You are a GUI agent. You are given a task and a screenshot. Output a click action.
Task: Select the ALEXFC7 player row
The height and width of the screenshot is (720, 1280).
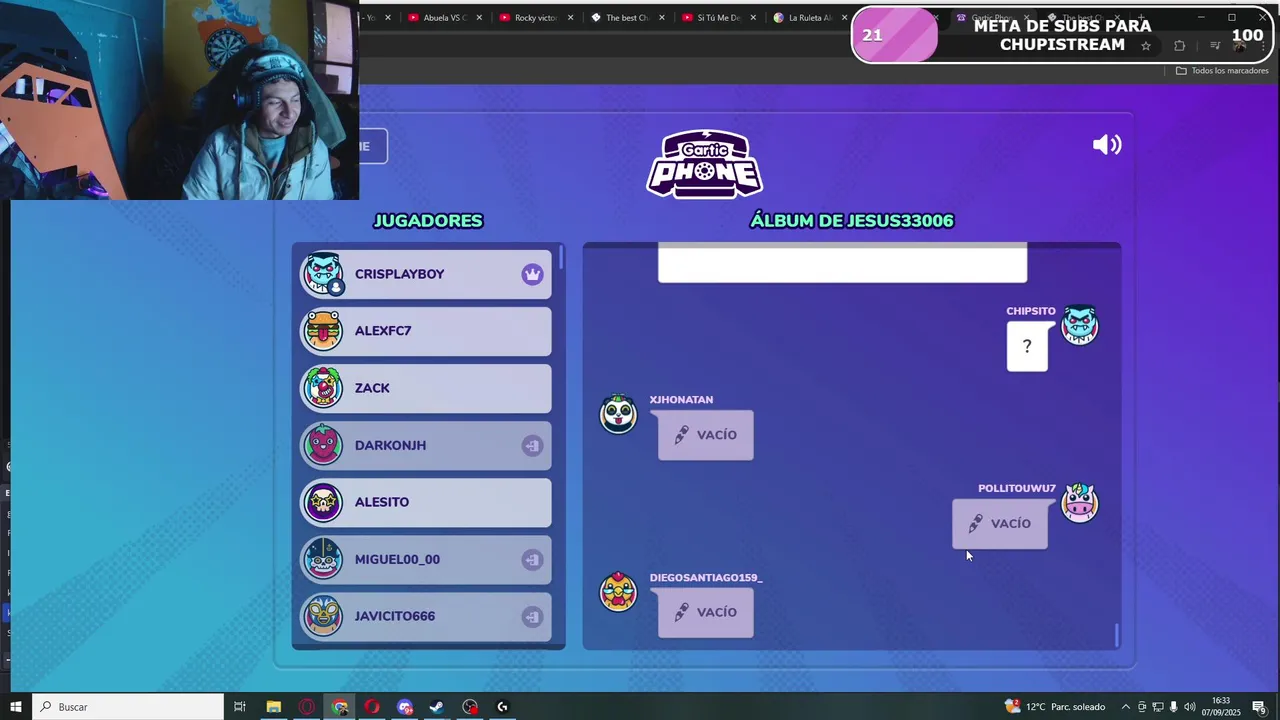click(426, 331)
